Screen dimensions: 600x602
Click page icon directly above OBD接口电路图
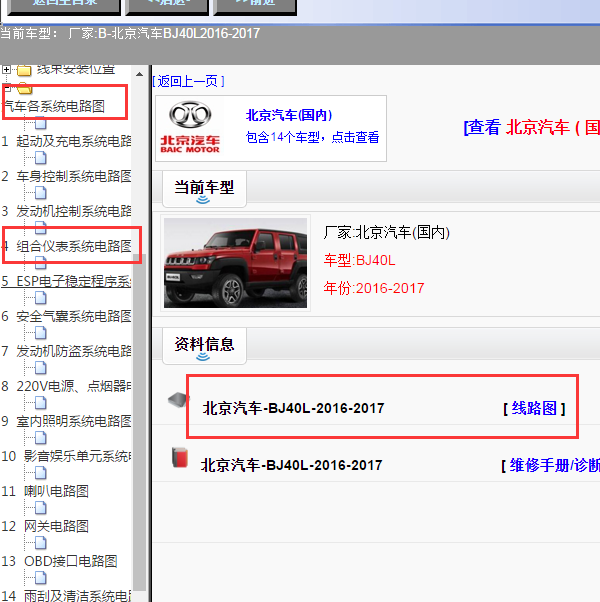[40, 543]
